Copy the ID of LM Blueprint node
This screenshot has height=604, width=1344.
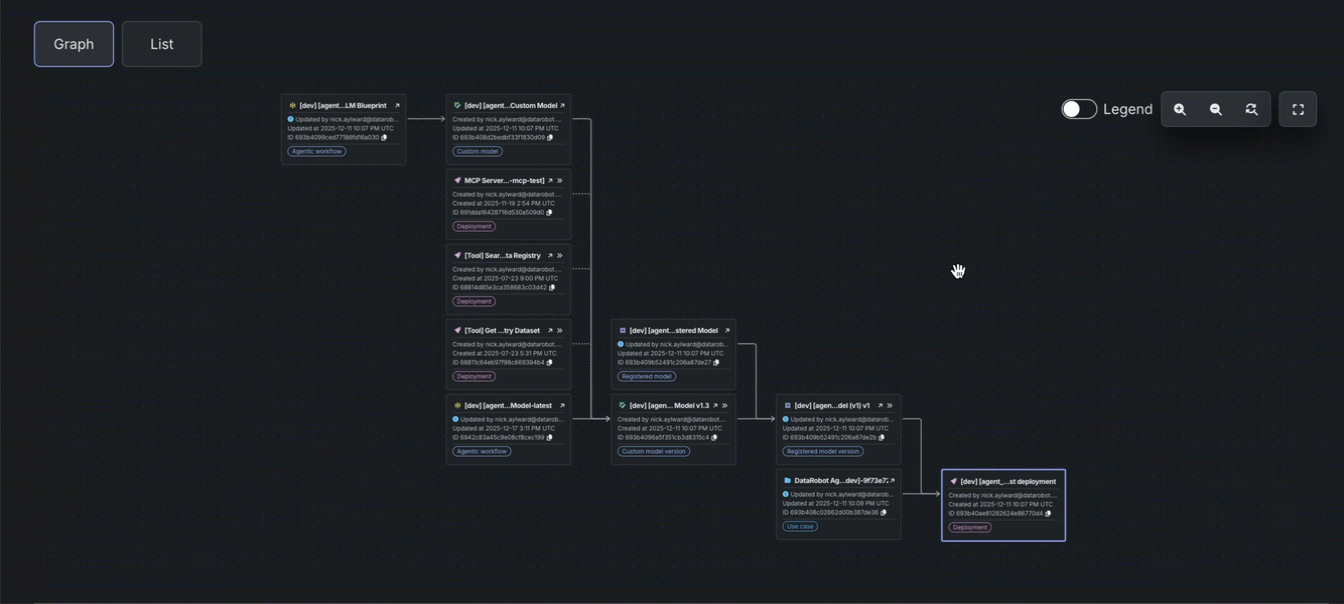click(384, 138)
